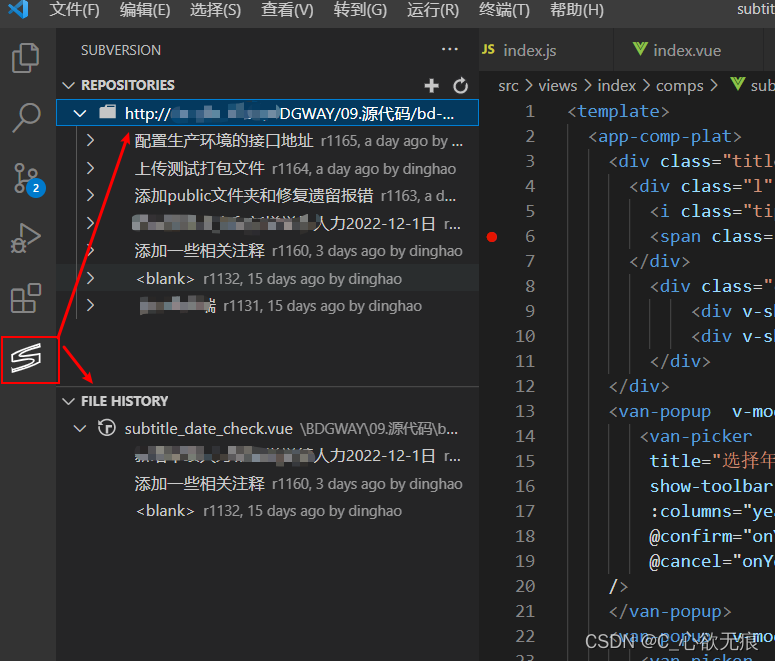
Task: Open the Subversion S icon view
Action: 27,358
